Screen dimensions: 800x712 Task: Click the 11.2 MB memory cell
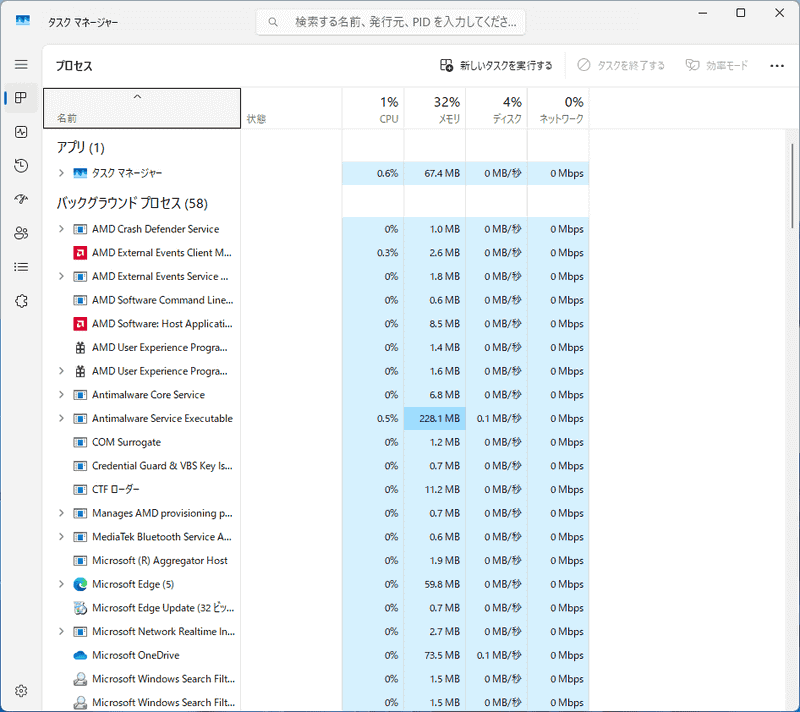pyautogui.click(x=435, y=490)
